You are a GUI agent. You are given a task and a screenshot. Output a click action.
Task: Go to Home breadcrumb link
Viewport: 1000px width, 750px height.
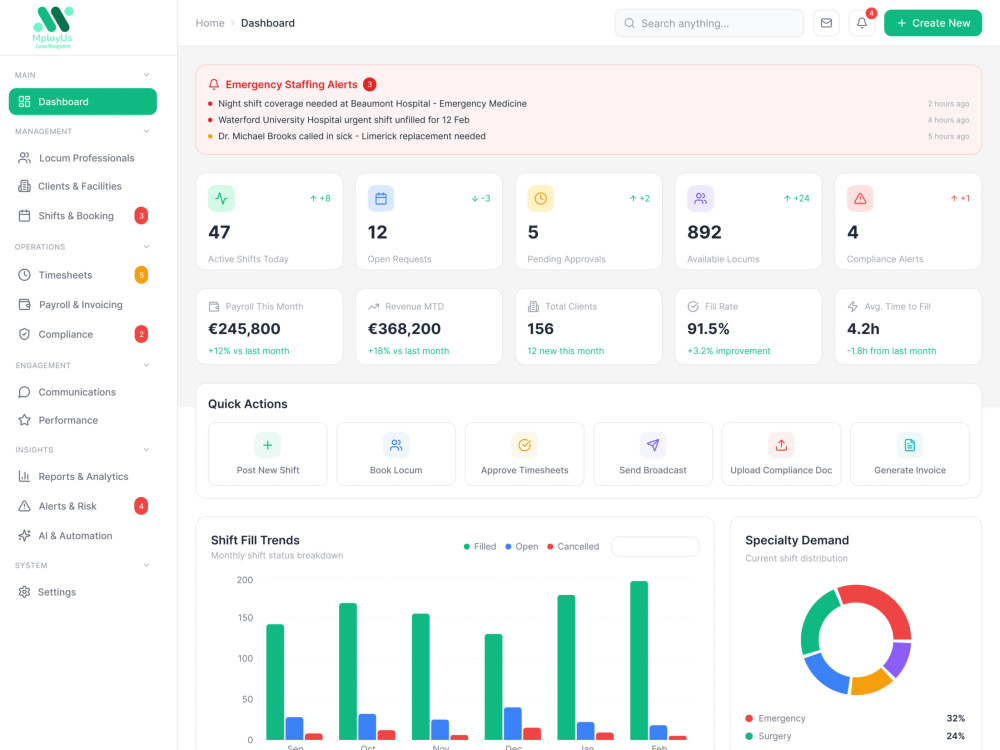pos(210,23)
